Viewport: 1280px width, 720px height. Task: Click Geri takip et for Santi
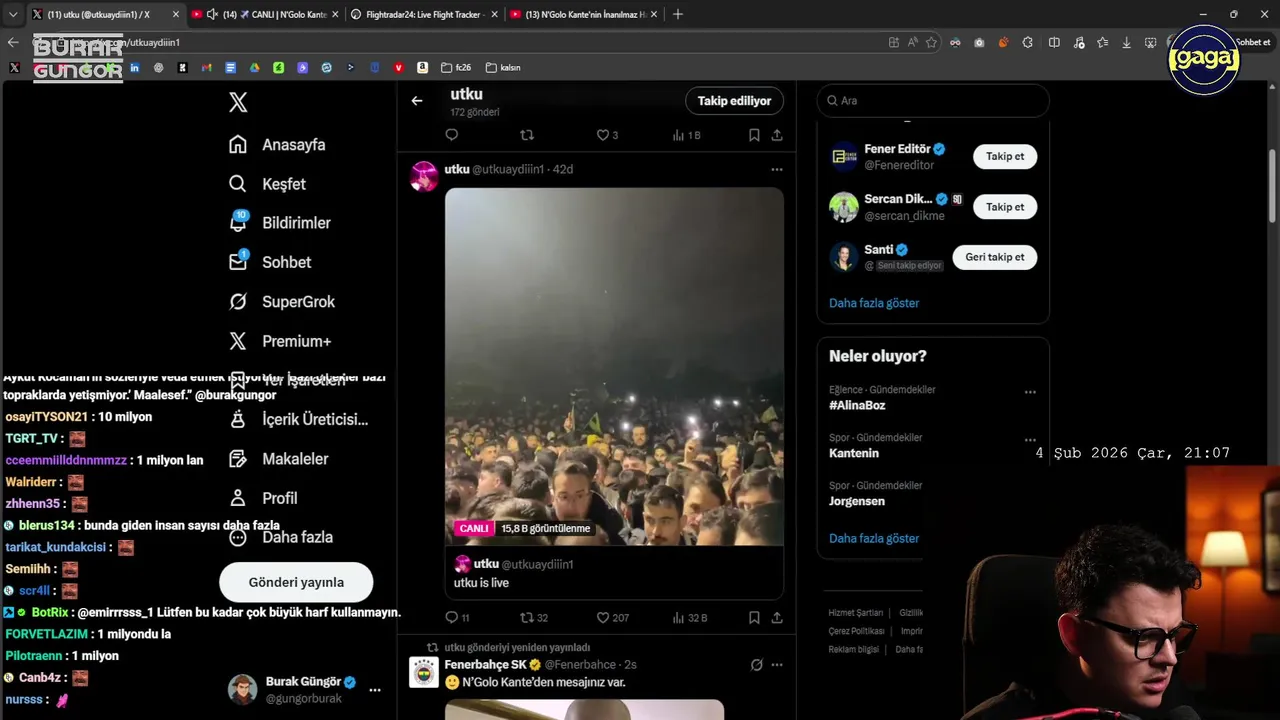tap(994, 257)
